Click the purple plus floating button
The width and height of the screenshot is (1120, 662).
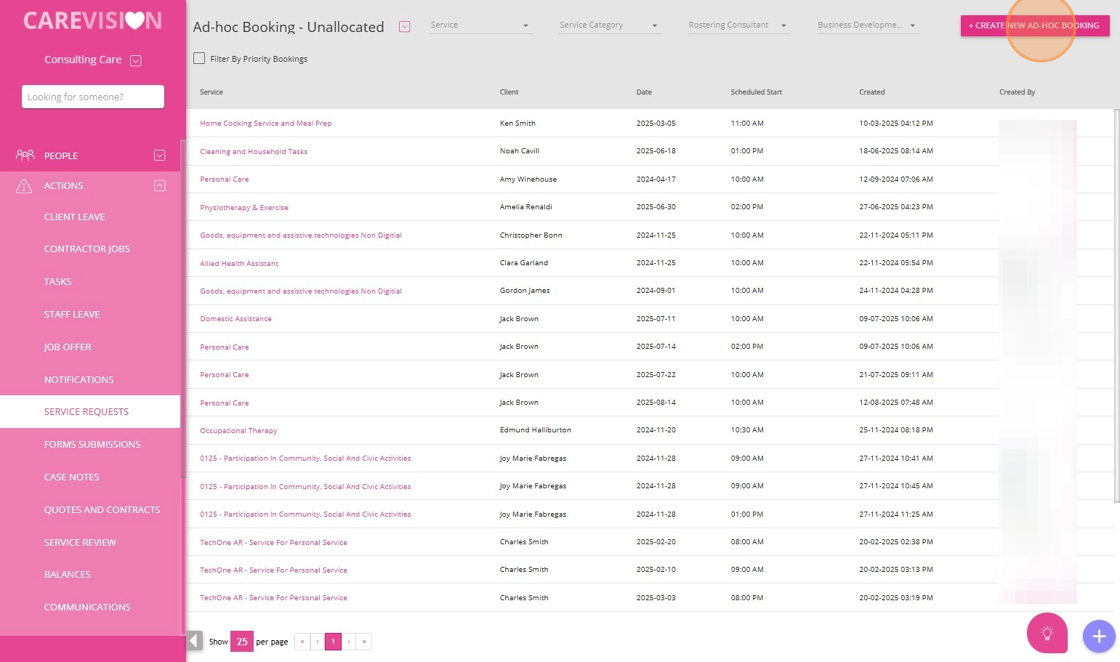[x=1098, y=636]
